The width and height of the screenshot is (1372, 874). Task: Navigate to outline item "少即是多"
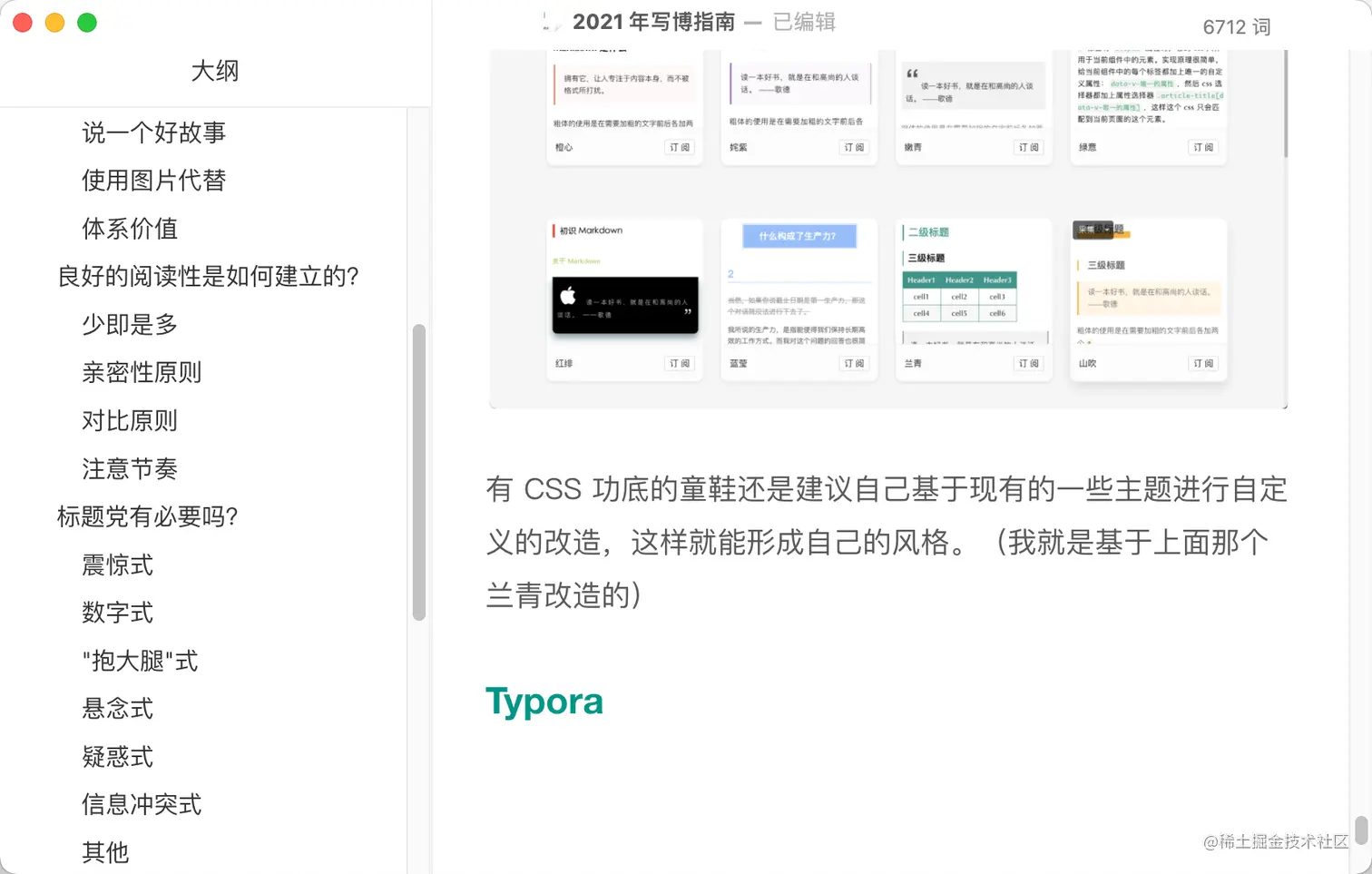[x=130, y=325]
